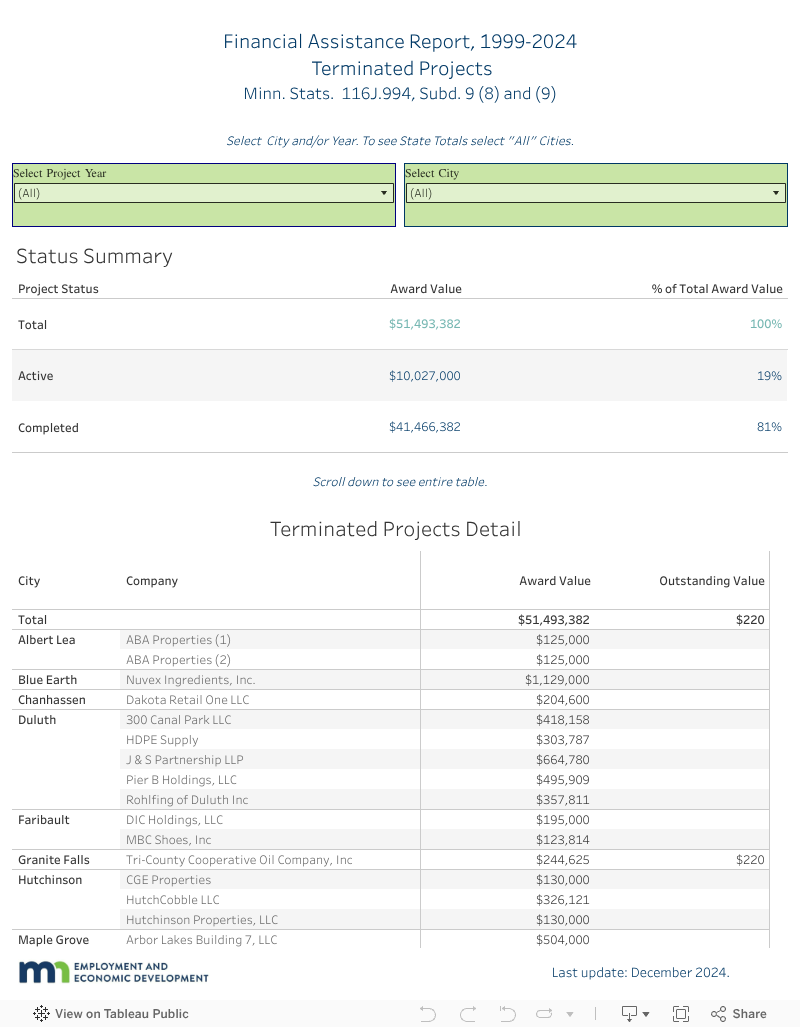
Task: Click the Redo arrow icon
Action: click(467, 1013)
